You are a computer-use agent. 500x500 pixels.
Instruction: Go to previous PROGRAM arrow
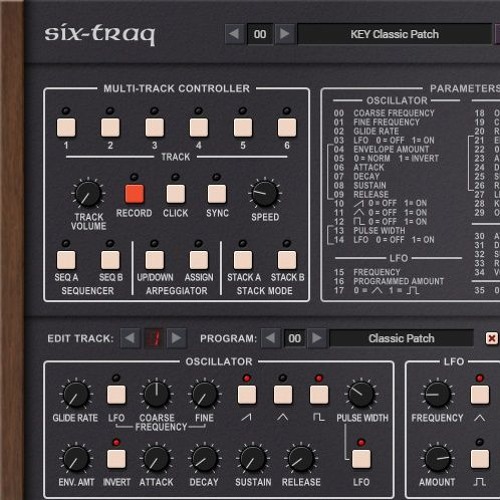coord(270,338)
